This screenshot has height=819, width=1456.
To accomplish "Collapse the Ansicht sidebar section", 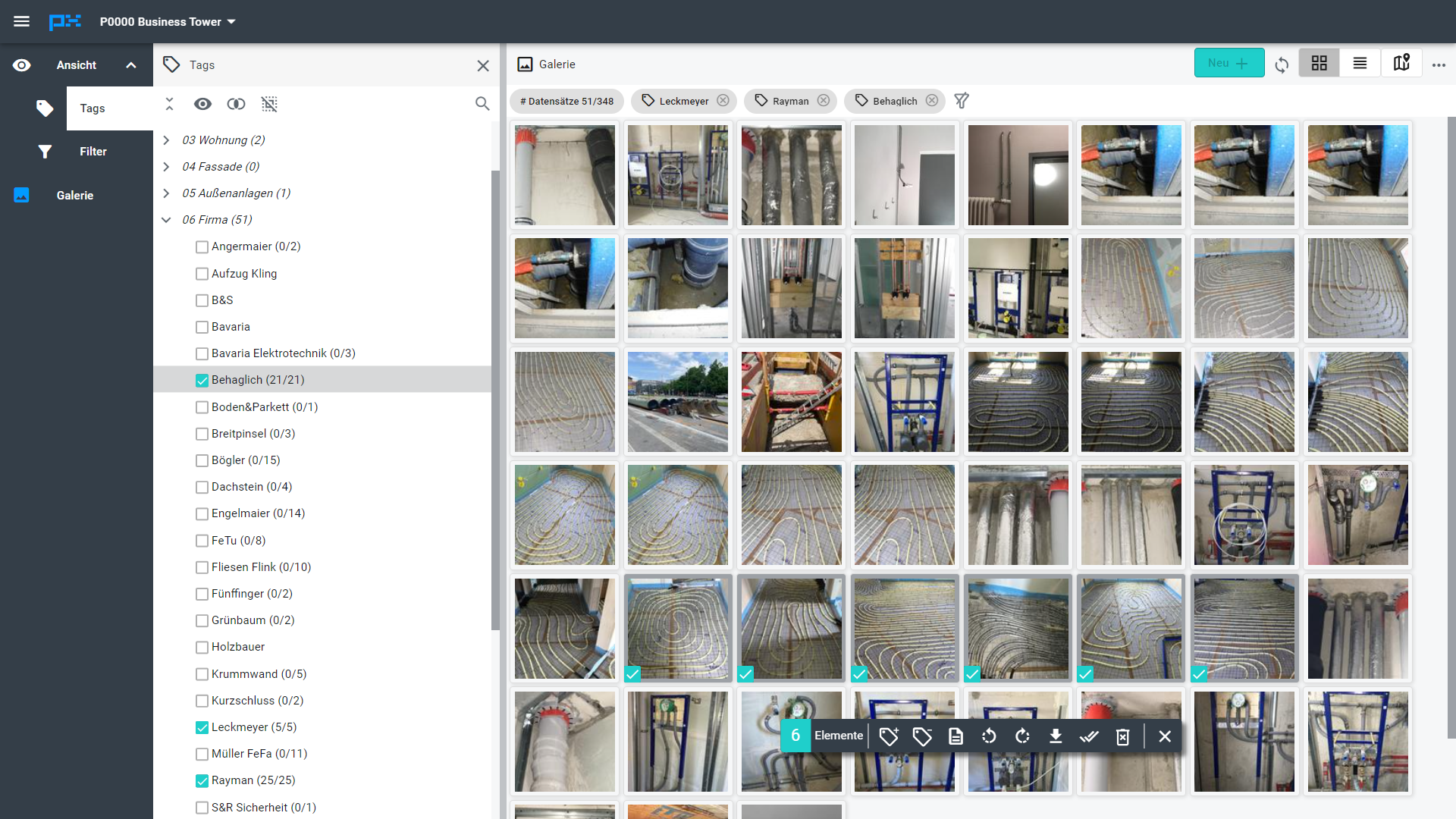I will click(x=131, y=65).
